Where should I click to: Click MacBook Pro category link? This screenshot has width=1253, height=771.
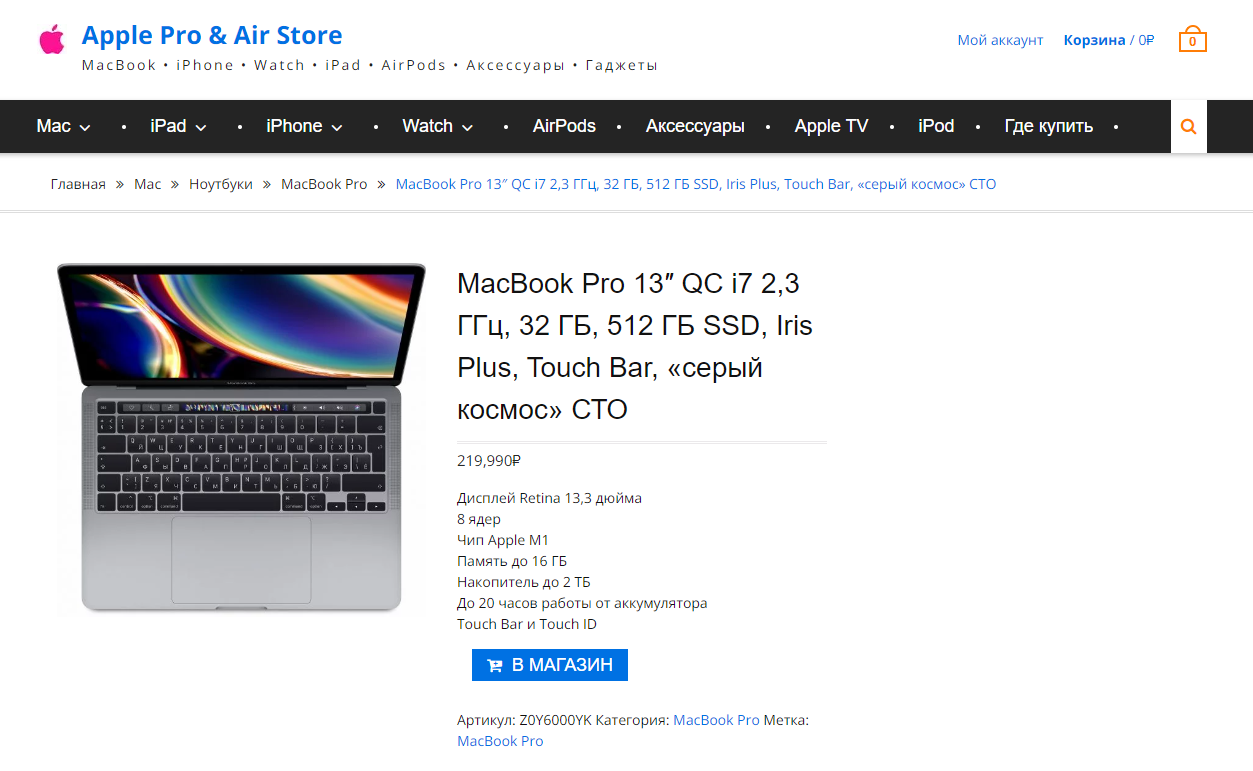tap(716, 720)
